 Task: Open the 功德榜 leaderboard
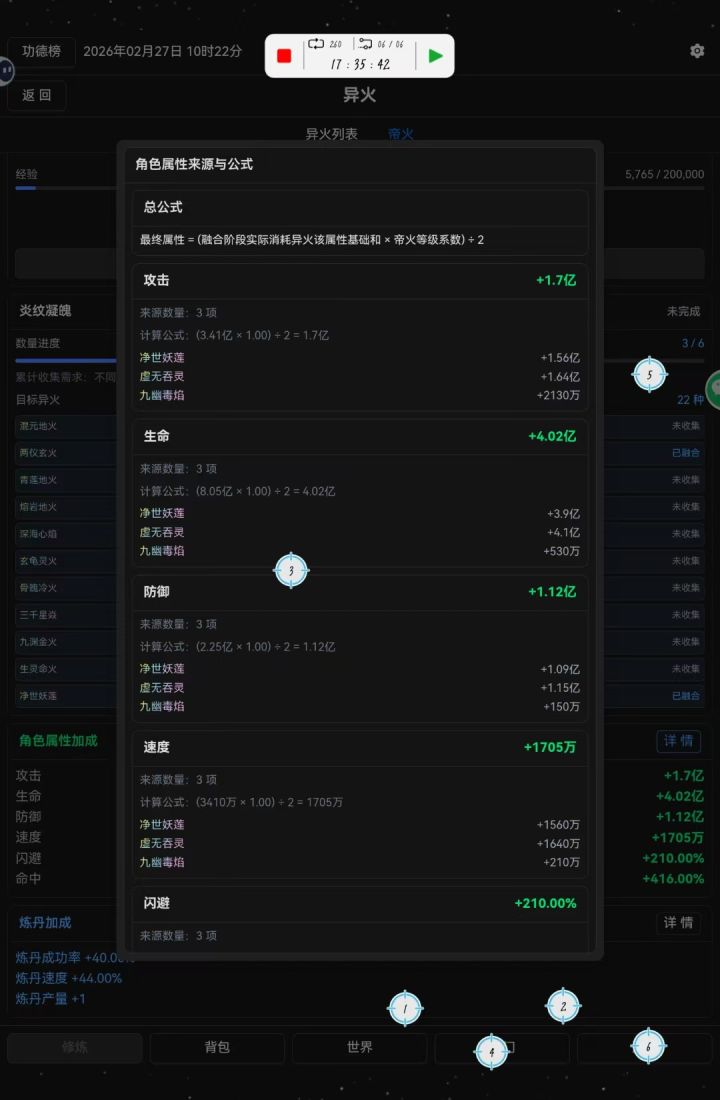click(41, 51)
